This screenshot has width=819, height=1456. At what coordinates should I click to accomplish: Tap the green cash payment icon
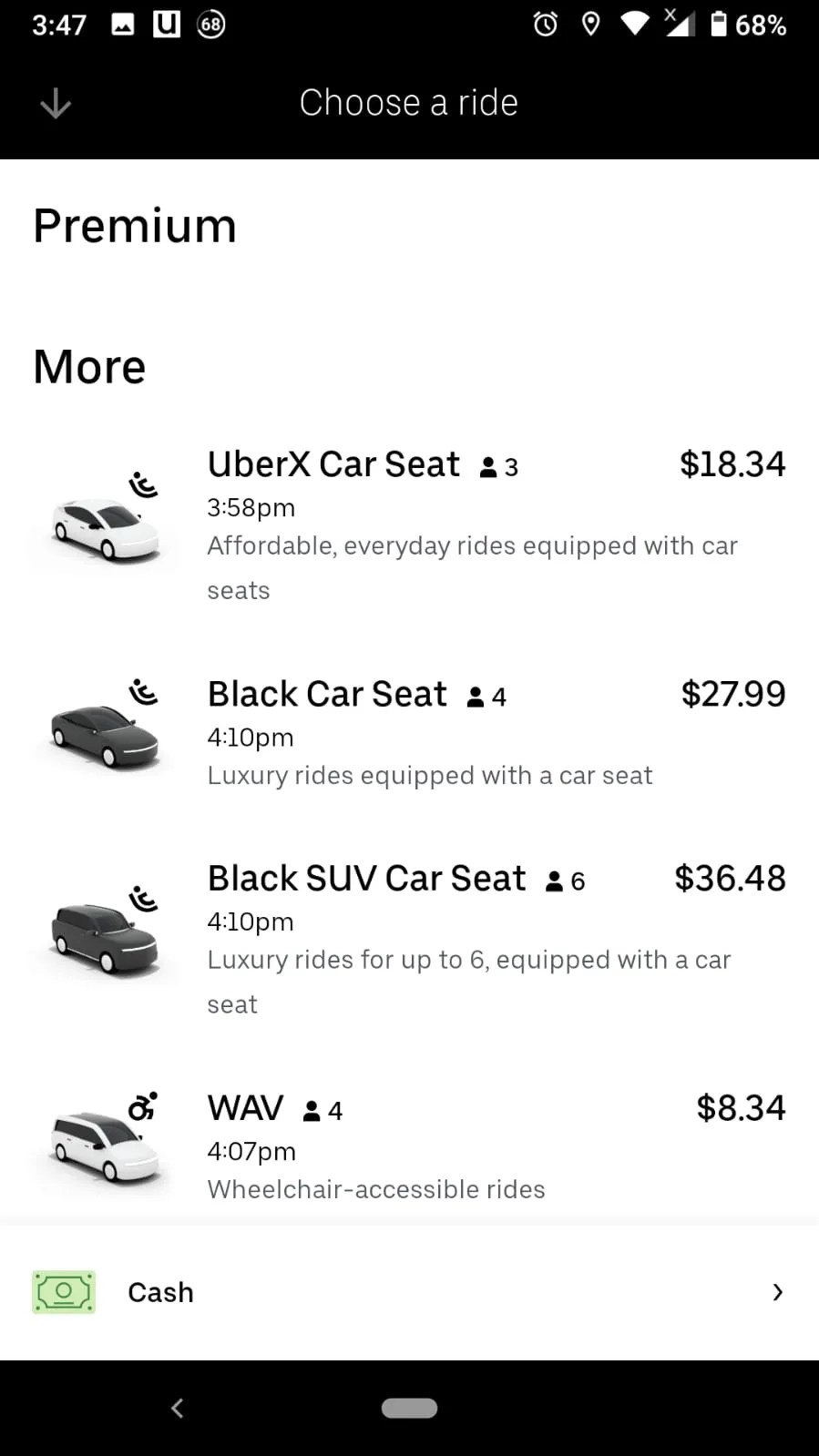tap(64, 1292)
